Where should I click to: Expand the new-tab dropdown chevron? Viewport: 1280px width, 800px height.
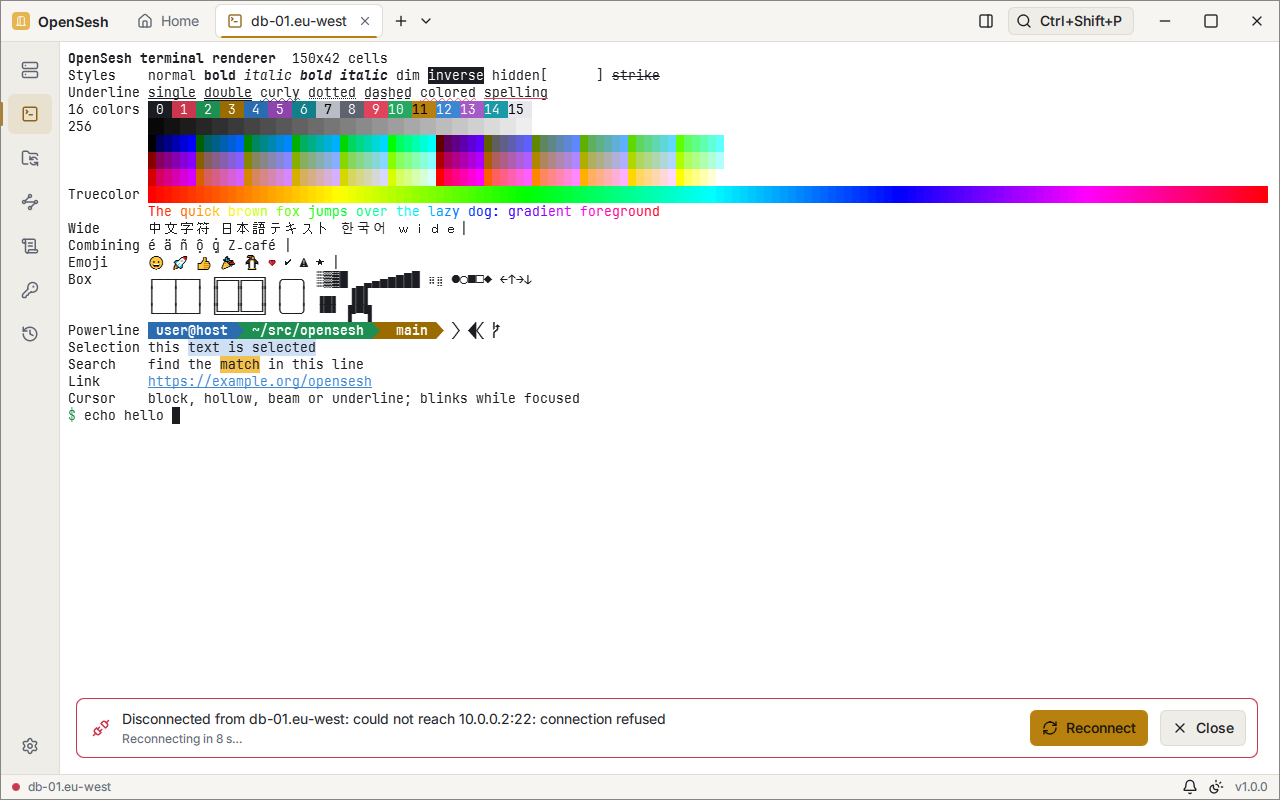click(426, 21)
